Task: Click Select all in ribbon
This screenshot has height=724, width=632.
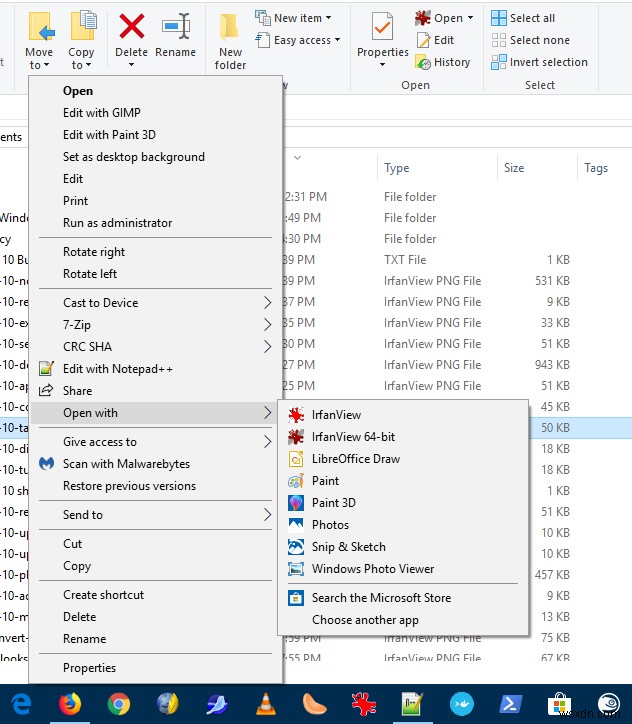Action: tap(523, 18)
